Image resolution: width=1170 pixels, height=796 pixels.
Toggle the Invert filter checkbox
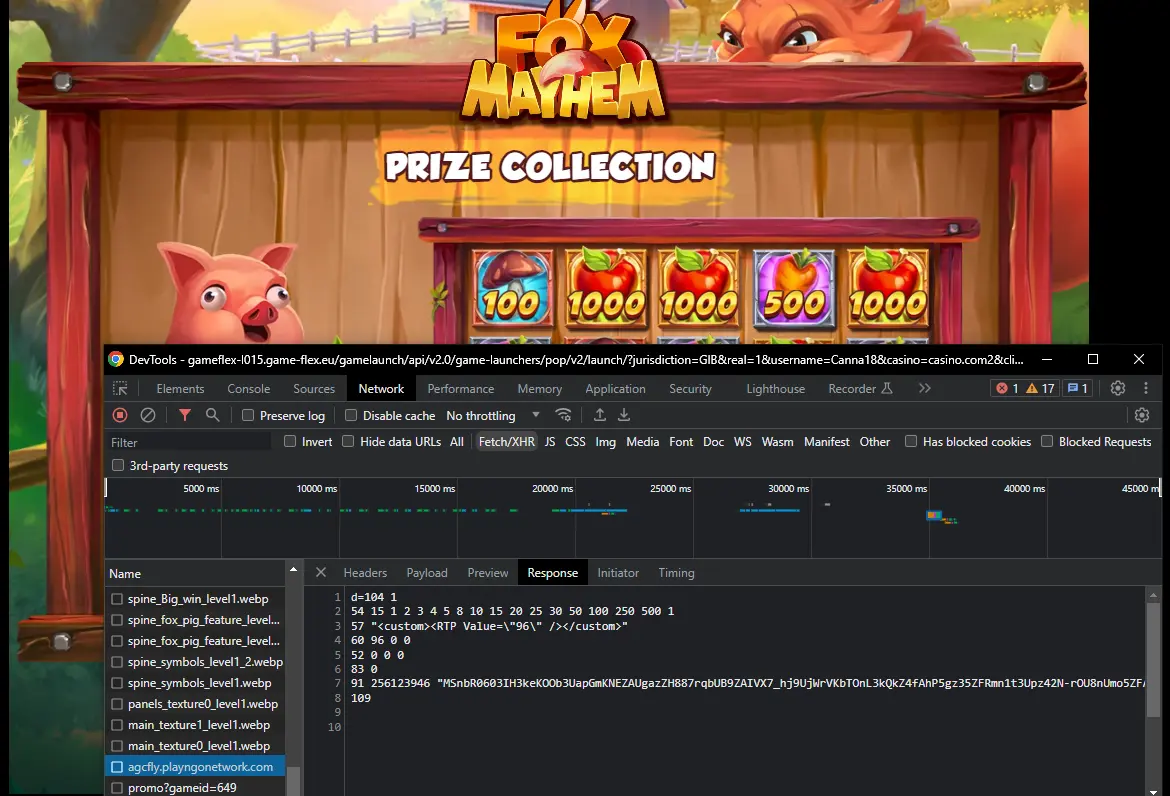pos(290,442)
